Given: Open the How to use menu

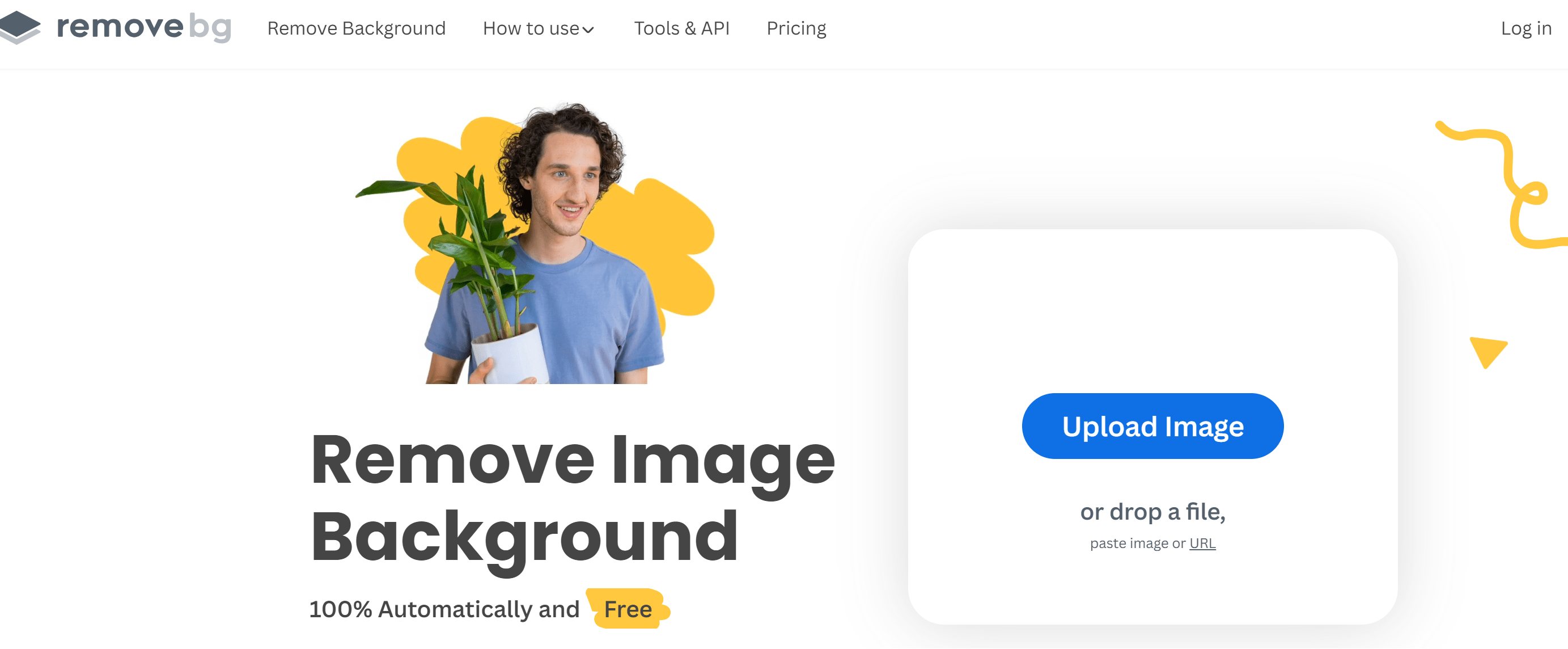Looking at the screenshot, I should (x=538, y=28).
